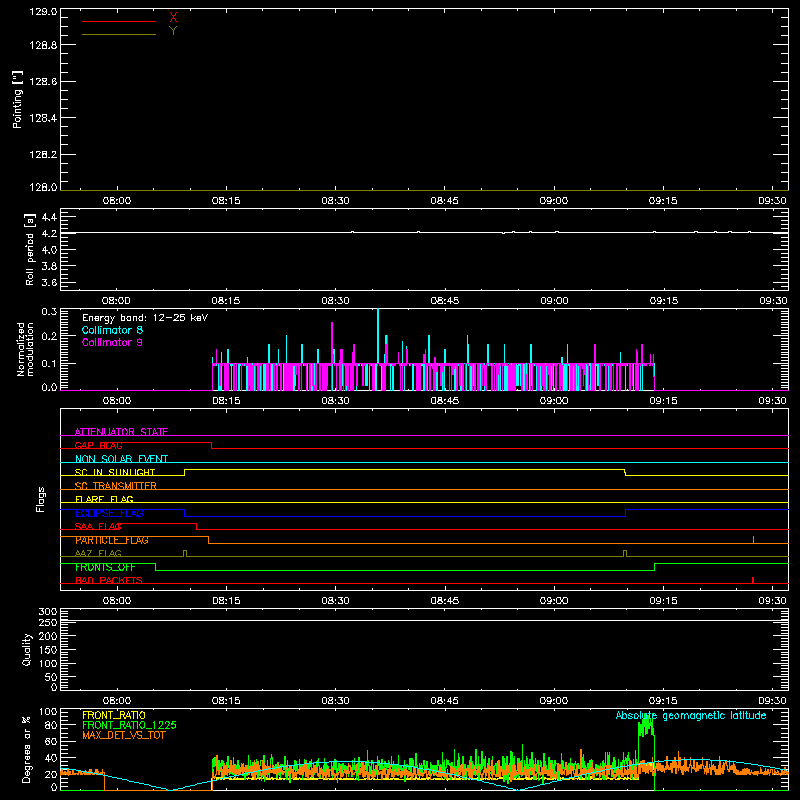Click the Quality axis title

click(x=27, y=649)
